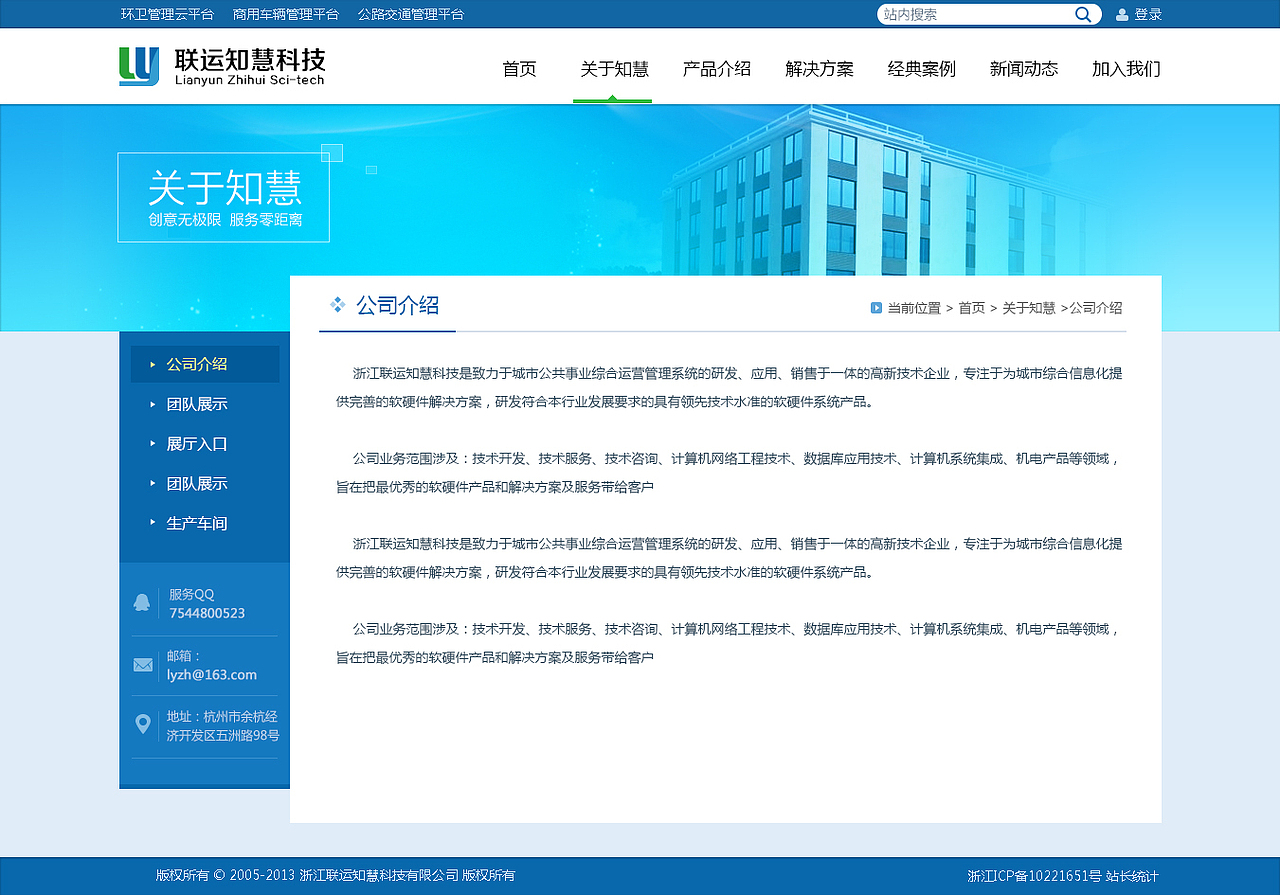Click the 联运知慧科技 logo text
Screen dimensions: 1280x895
coord(250,60)
